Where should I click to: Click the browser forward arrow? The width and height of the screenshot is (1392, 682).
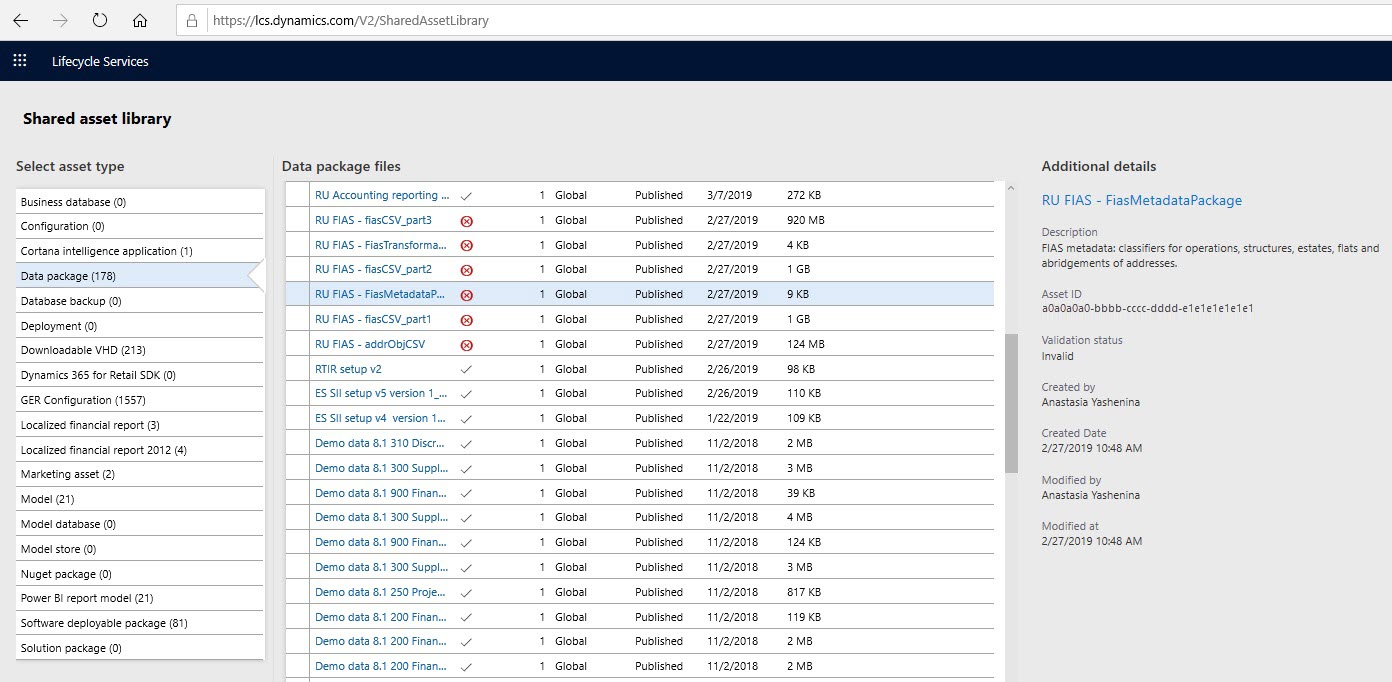click(x=60, y=20)
